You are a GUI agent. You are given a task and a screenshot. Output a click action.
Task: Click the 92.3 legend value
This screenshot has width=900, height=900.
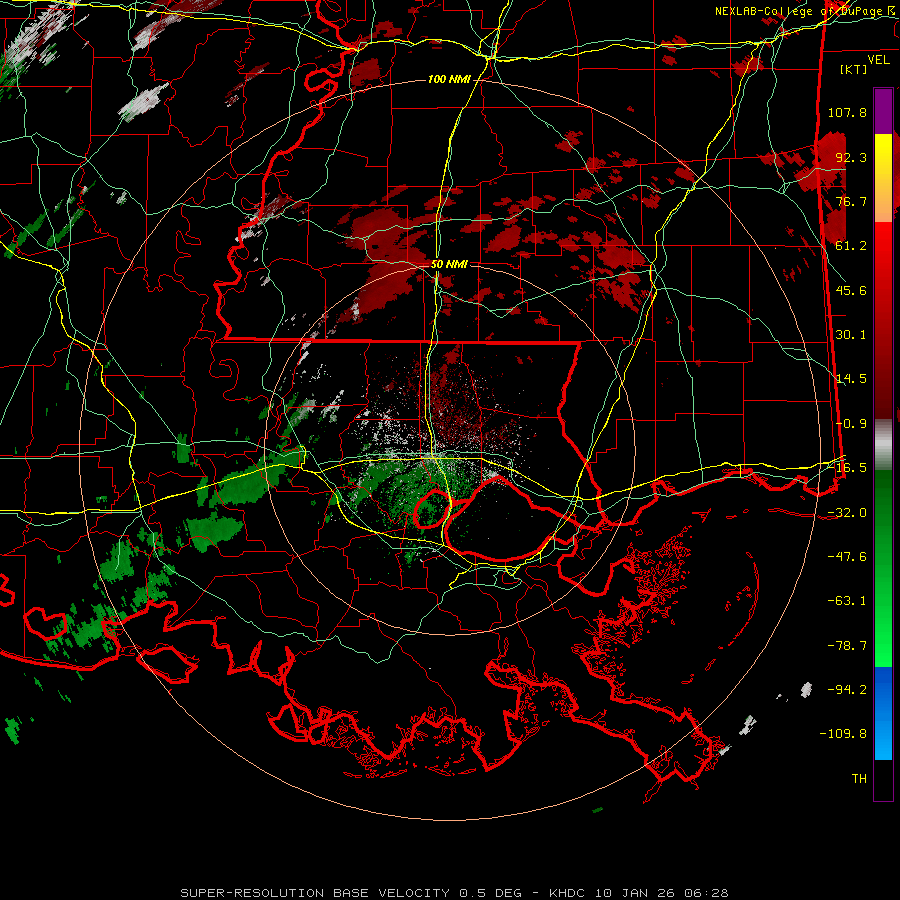click(851, 157)
